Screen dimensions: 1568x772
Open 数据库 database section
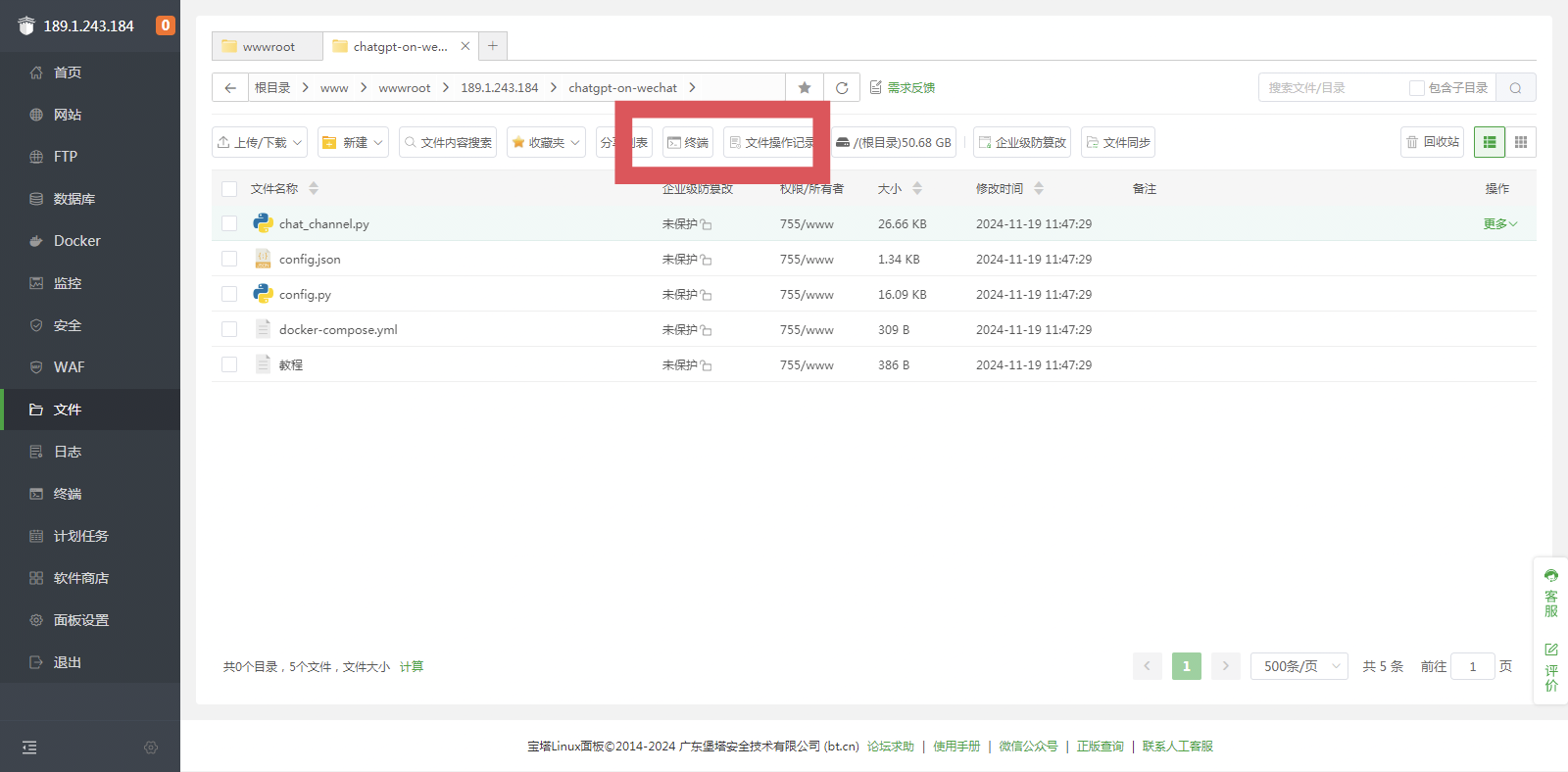(73, 199)
